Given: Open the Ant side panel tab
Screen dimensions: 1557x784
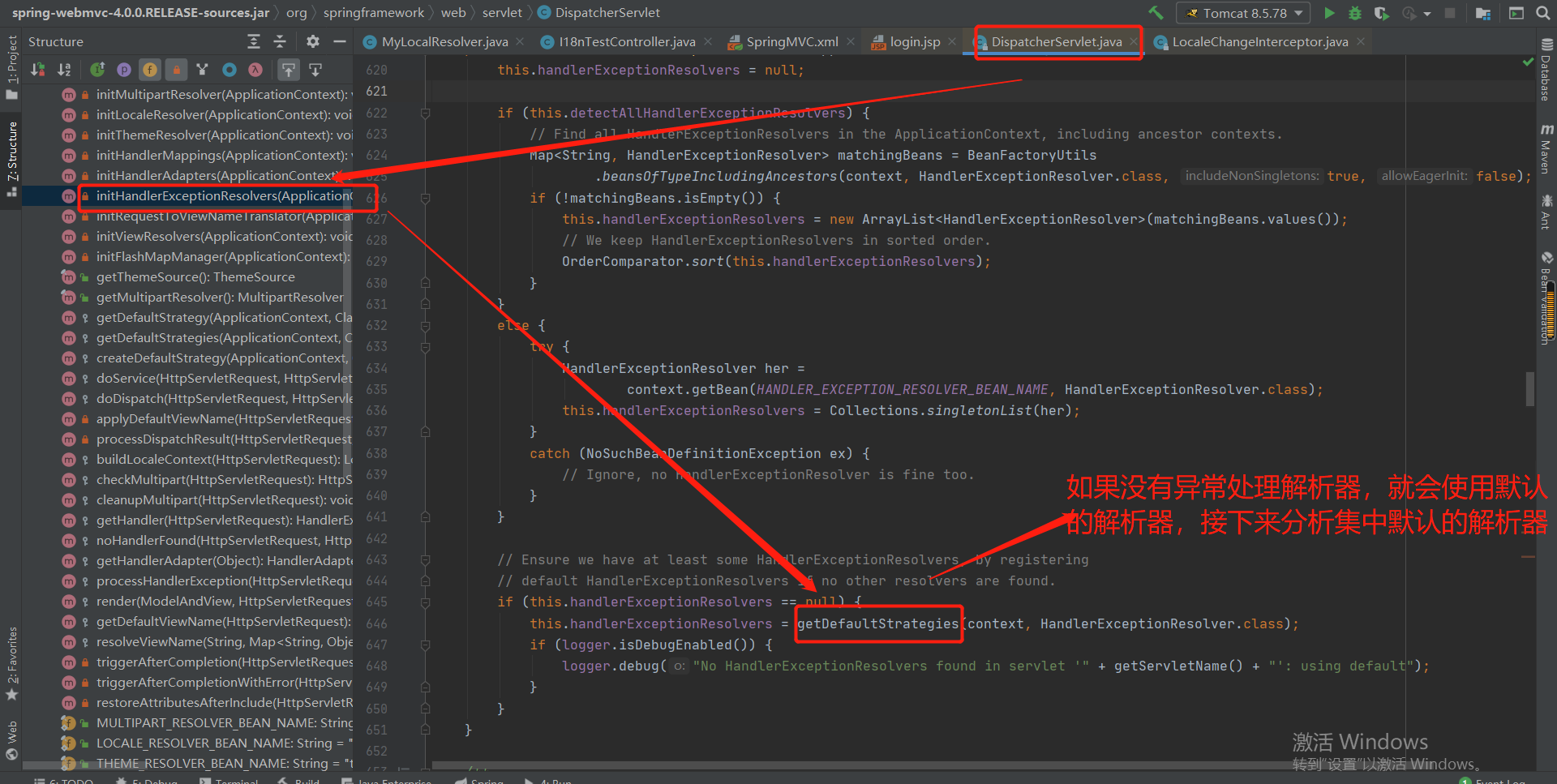Looking at the screenshot, I should (1546, 212).
